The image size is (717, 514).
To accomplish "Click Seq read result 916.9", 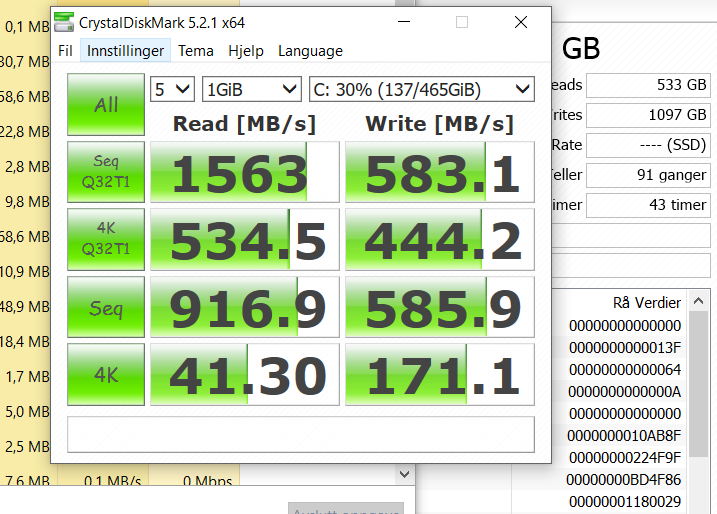I will (245, 307).
